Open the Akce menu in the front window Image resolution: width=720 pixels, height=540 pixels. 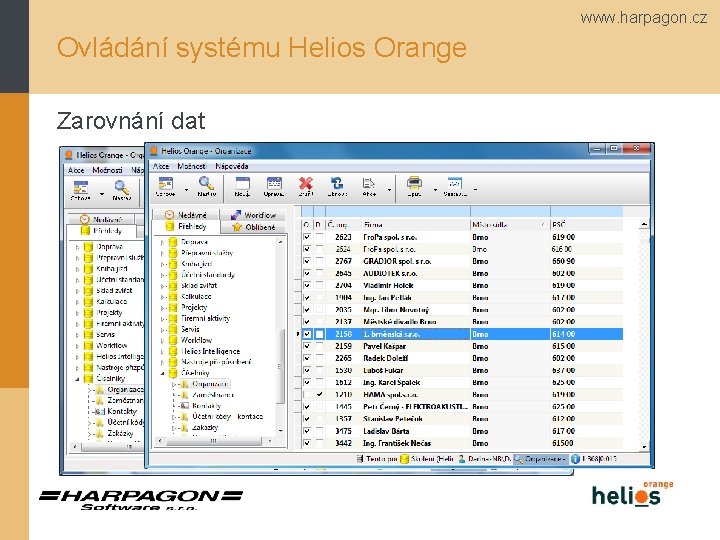pos(161,166)
